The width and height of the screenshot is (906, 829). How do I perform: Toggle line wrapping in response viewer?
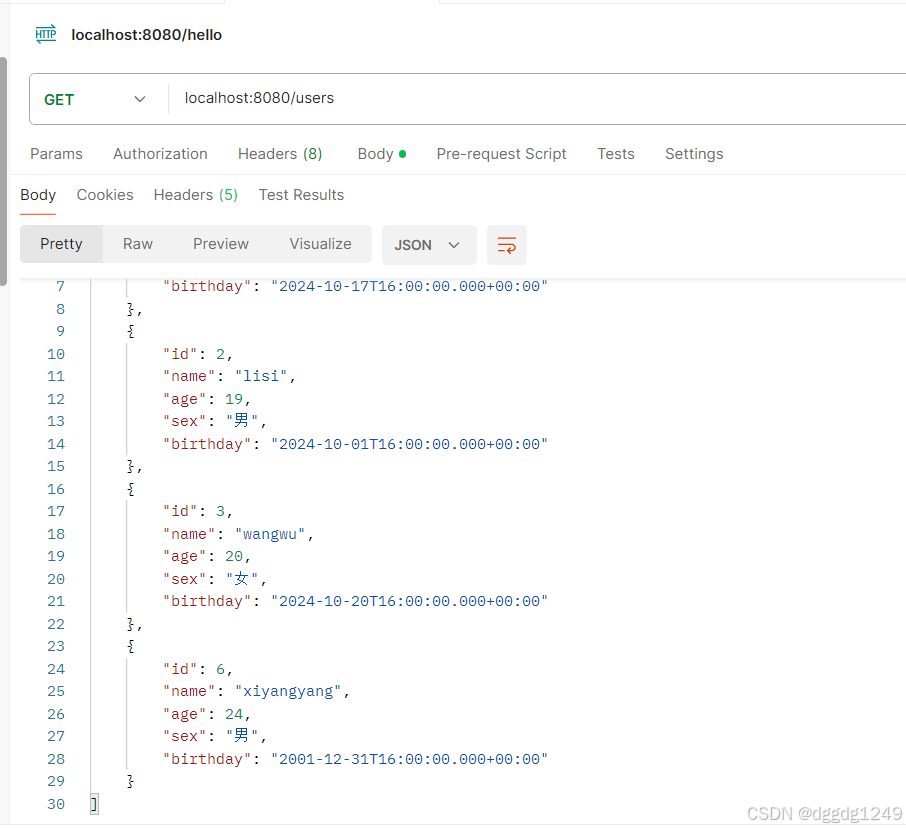coord(507,245)
